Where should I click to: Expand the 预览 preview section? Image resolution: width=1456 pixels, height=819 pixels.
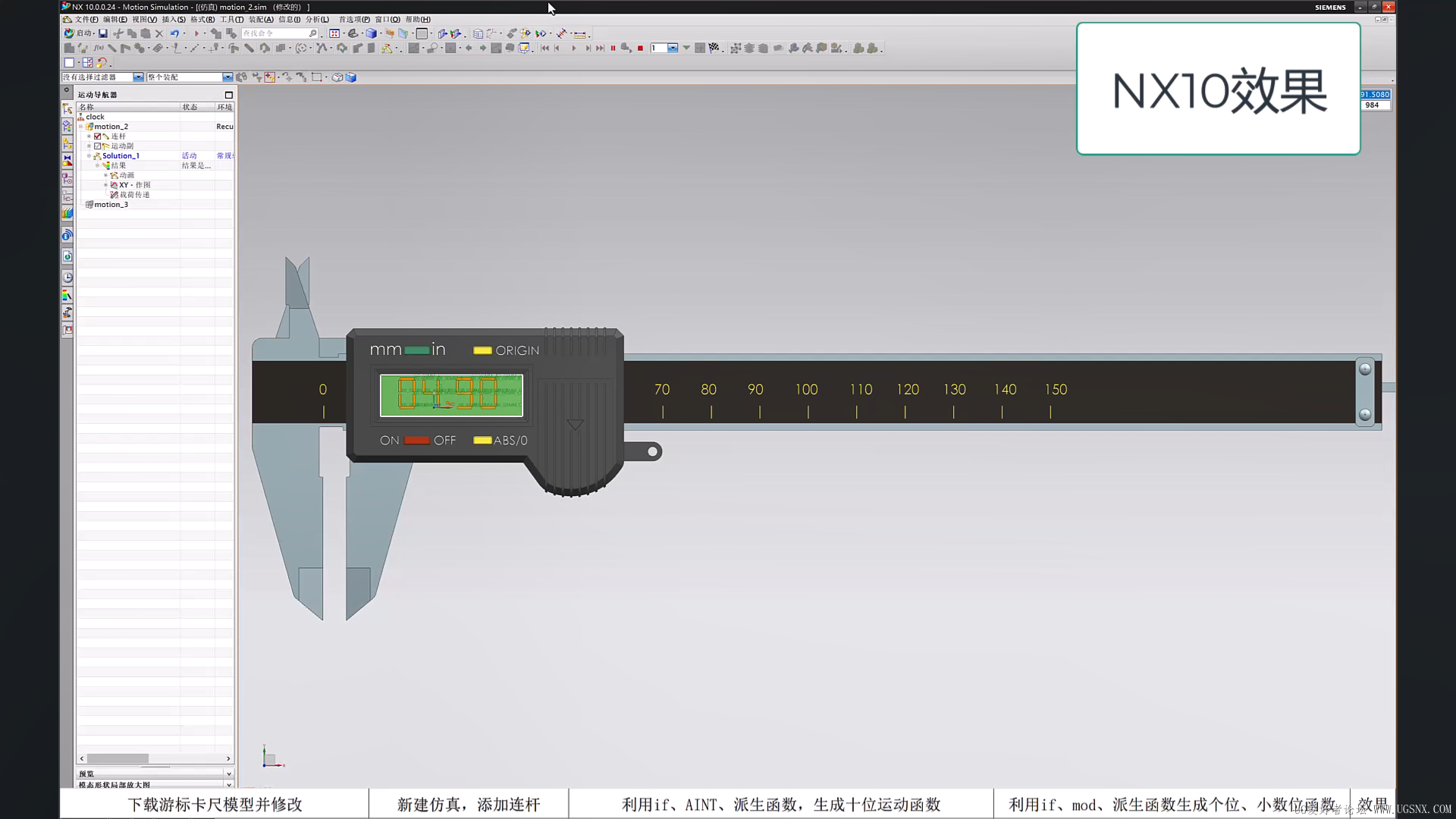coord(229,773)
